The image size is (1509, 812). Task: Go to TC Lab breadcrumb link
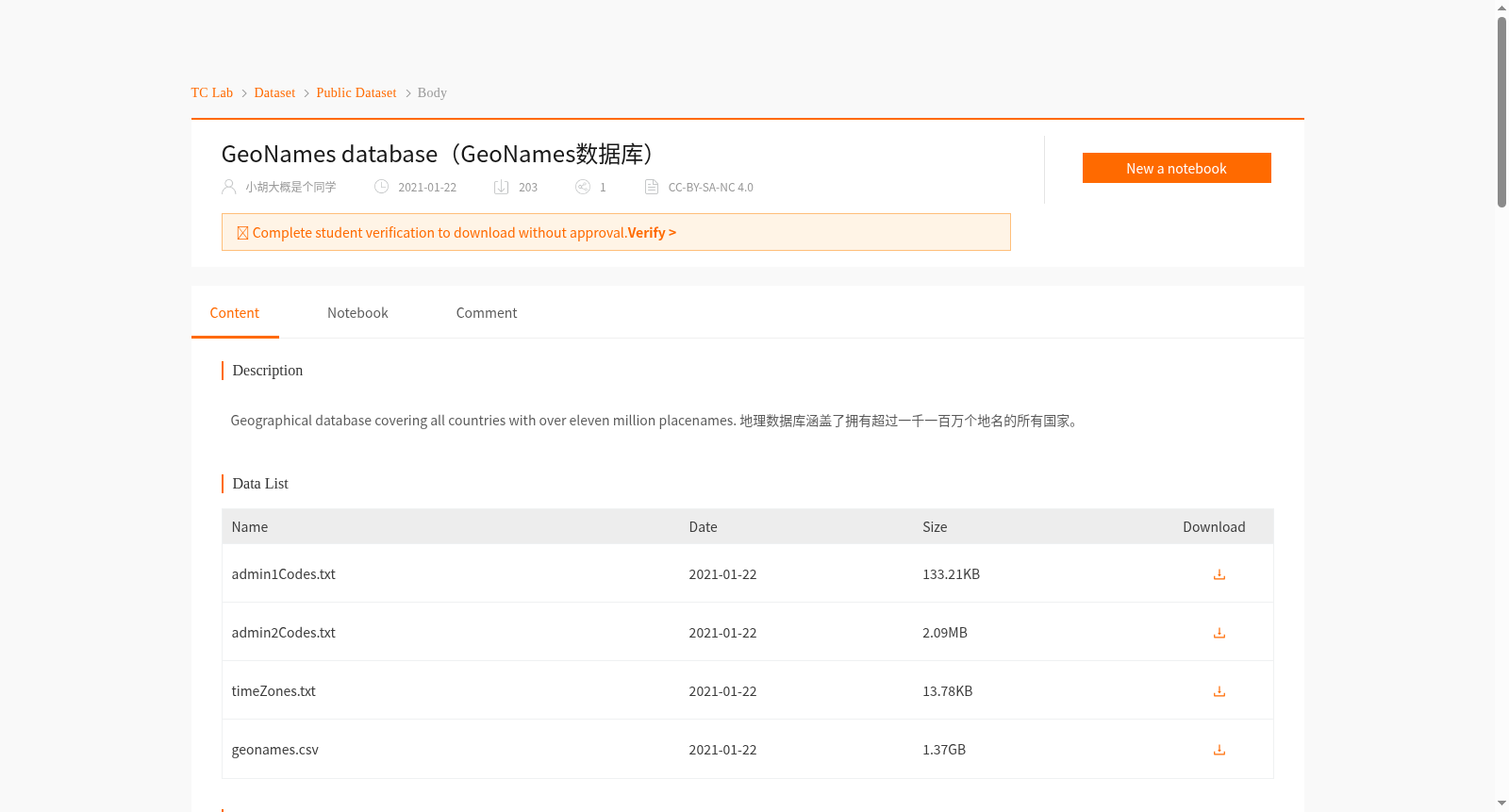[212, 92]
